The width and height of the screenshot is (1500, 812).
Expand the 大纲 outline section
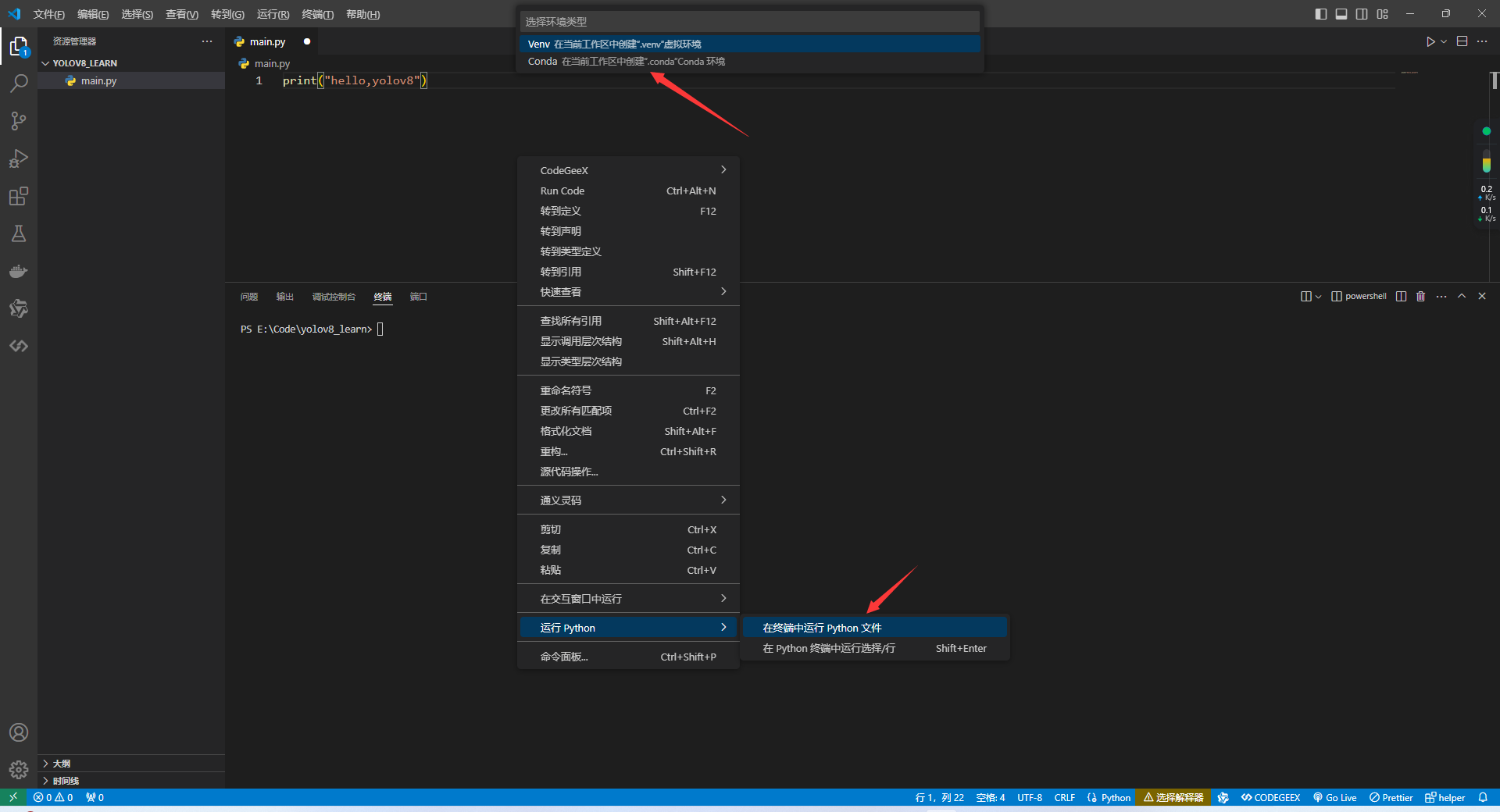(131, 763)
